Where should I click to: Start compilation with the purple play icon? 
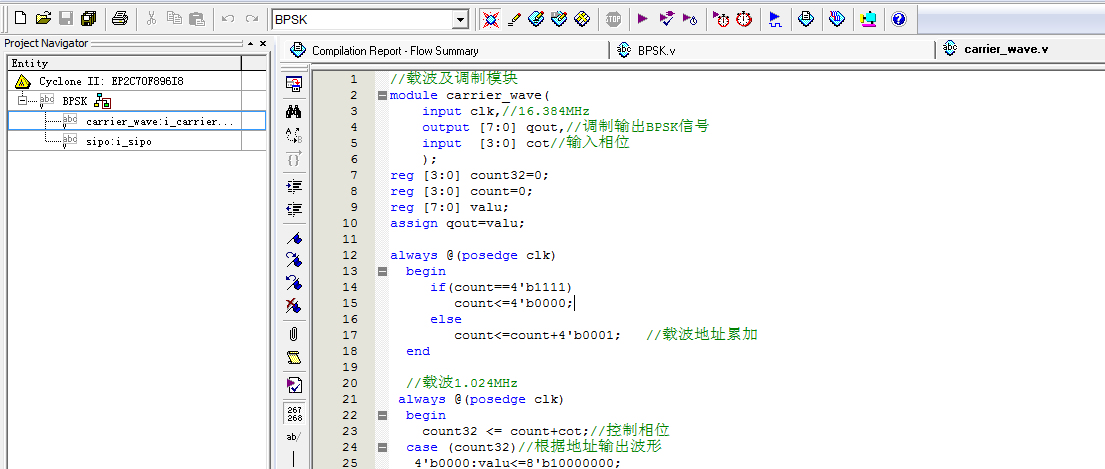(x=642, y=19)
